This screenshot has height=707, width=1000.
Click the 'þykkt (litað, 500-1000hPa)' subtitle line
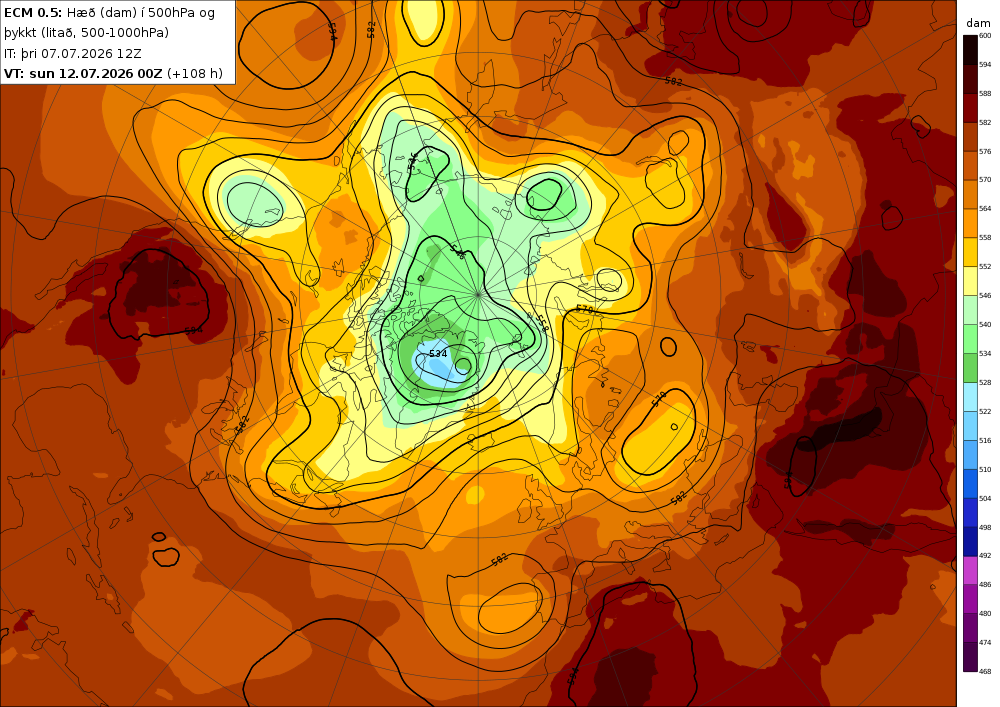click(x=87, y=33)
